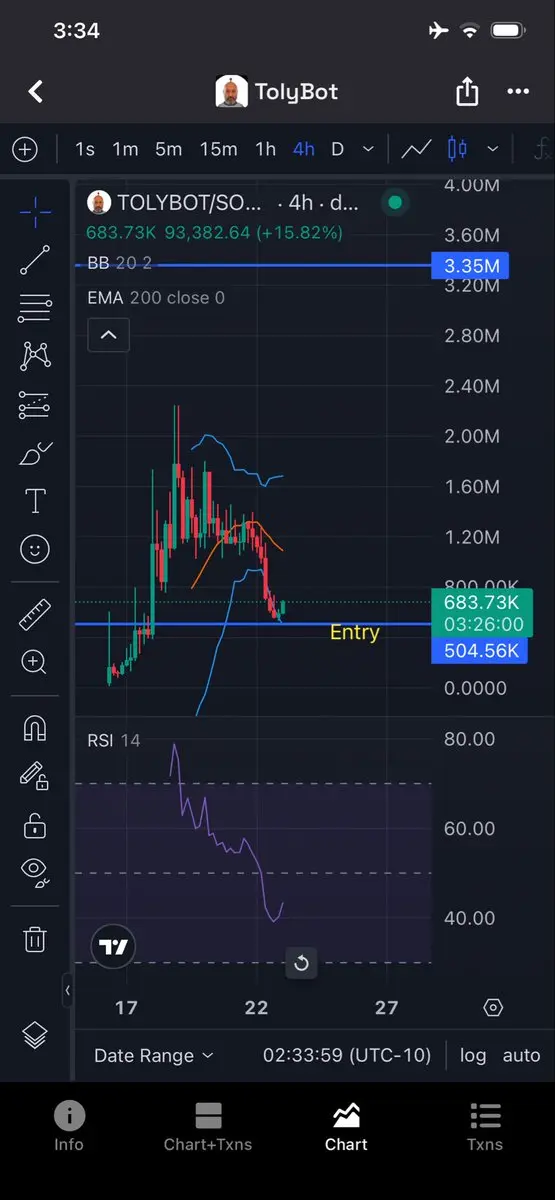Screen dimensions: 555x1200
Task: Go back with the left arrow
Action: tap(36, 92)
